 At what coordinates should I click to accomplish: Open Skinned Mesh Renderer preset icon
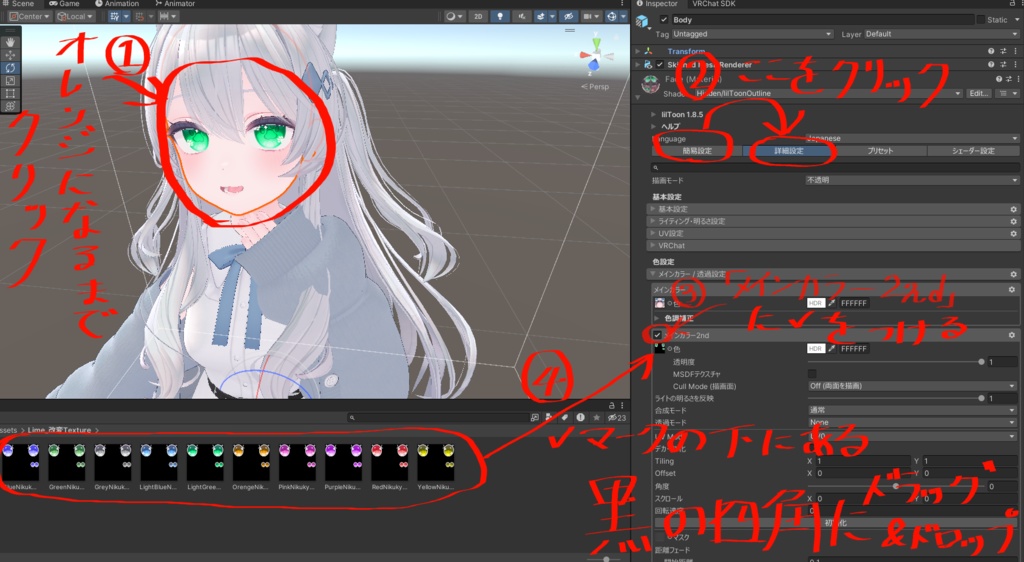click(1003, 65)
